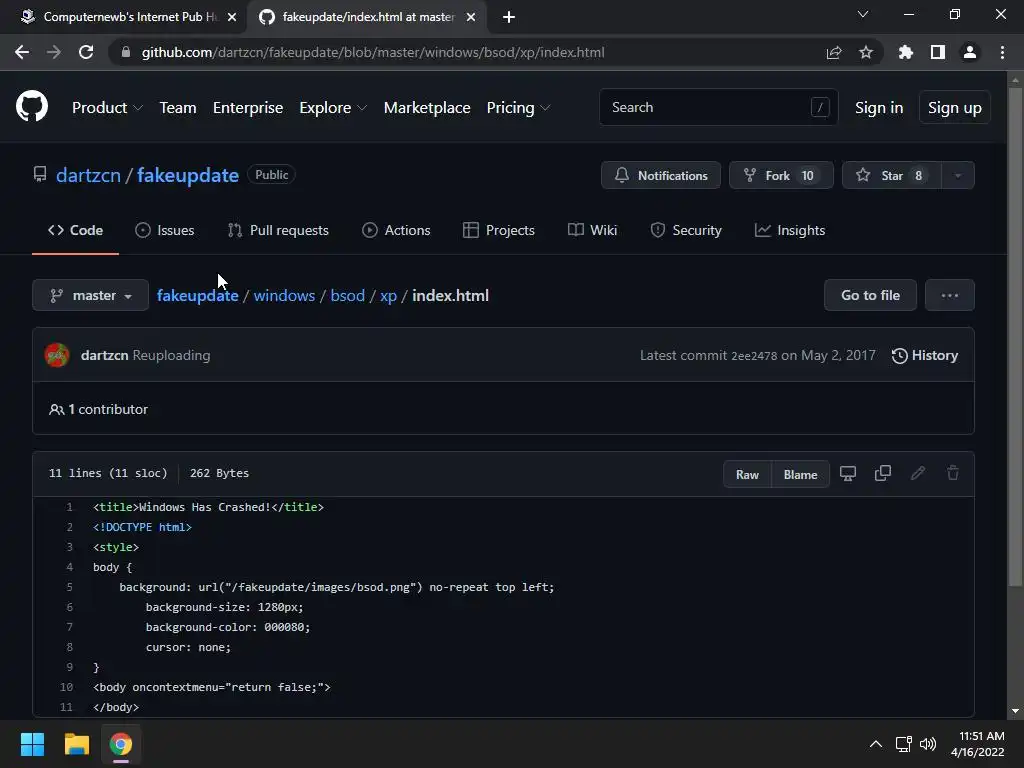View the Raw file

(748, 475)
